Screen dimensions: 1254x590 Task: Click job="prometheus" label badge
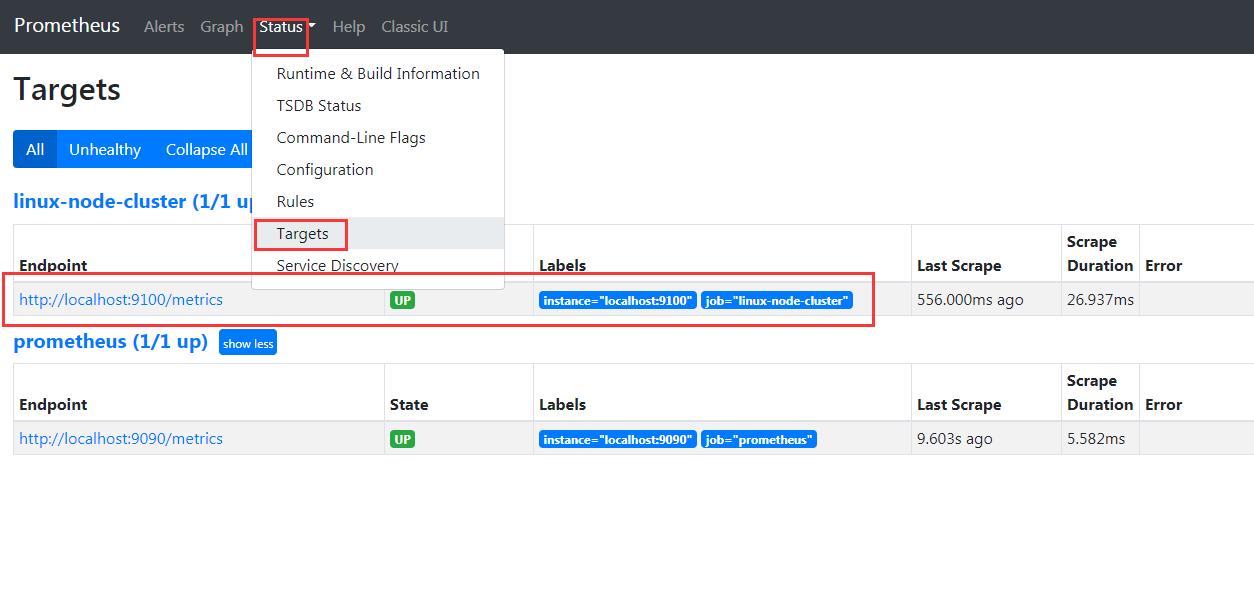[x=759, y=439]
